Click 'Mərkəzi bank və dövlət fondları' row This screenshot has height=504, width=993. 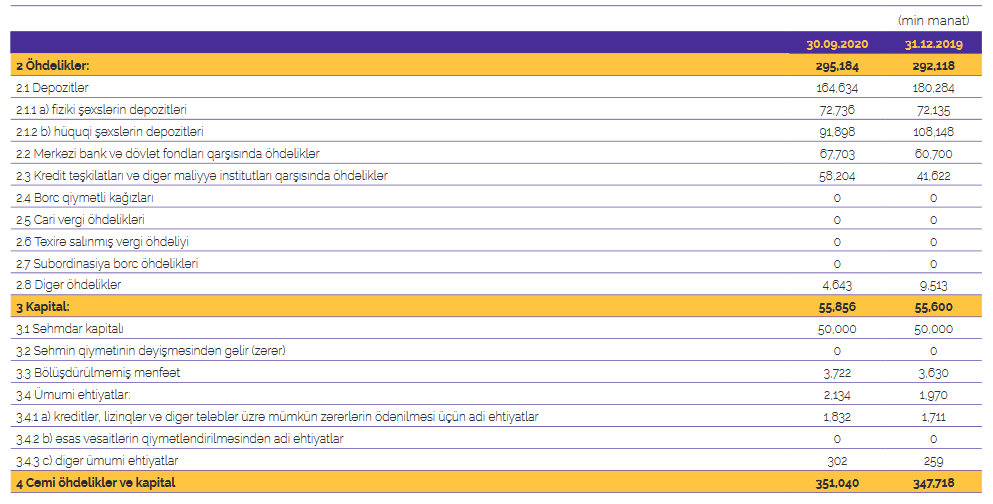tap(496, 153)
